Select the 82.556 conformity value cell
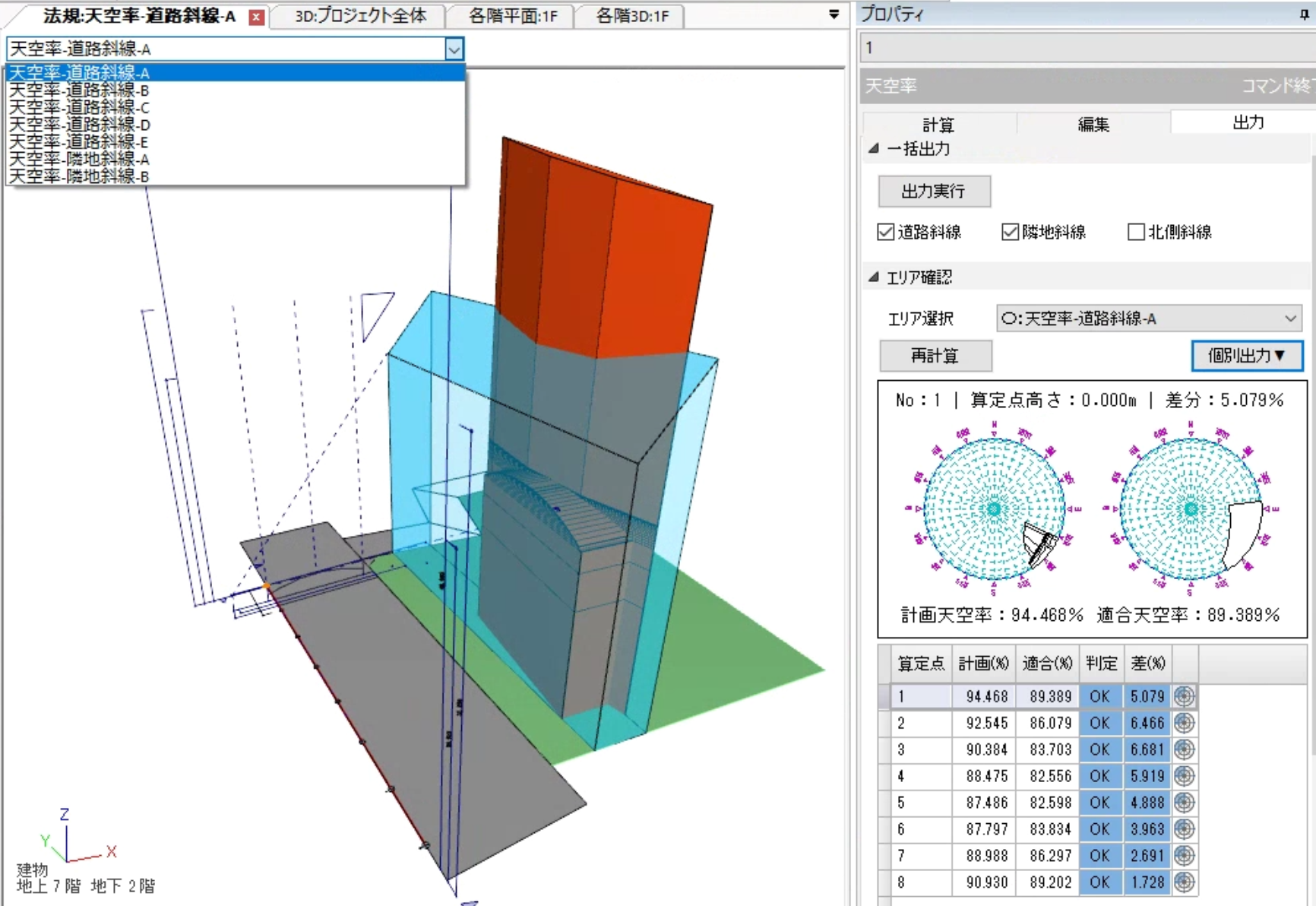Viewport: 1316px width, 906px height. click(1048, 776)
